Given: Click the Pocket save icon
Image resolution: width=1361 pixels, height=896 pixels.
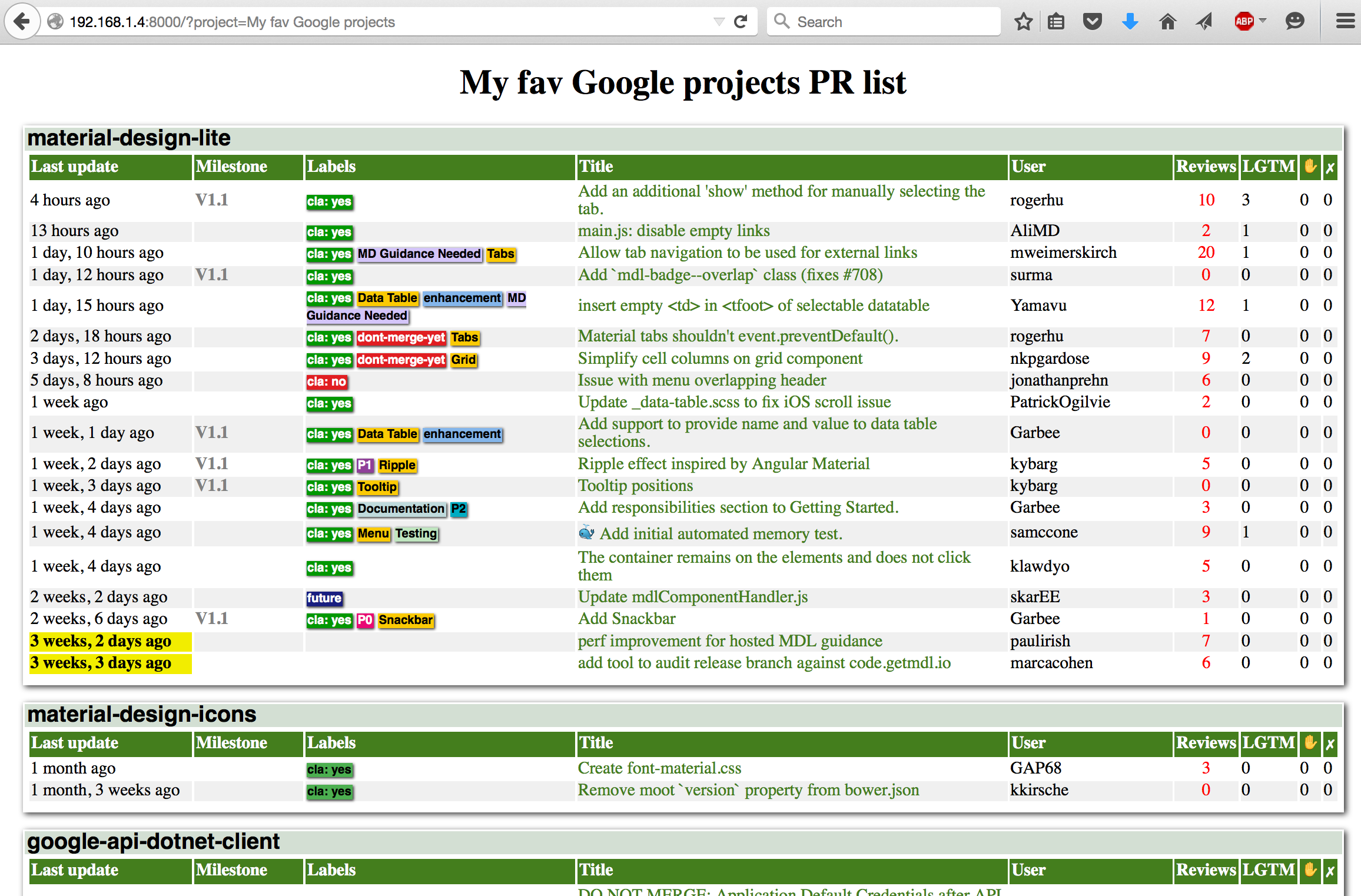Looking at the screenshot, I should tap(1092, 22).
